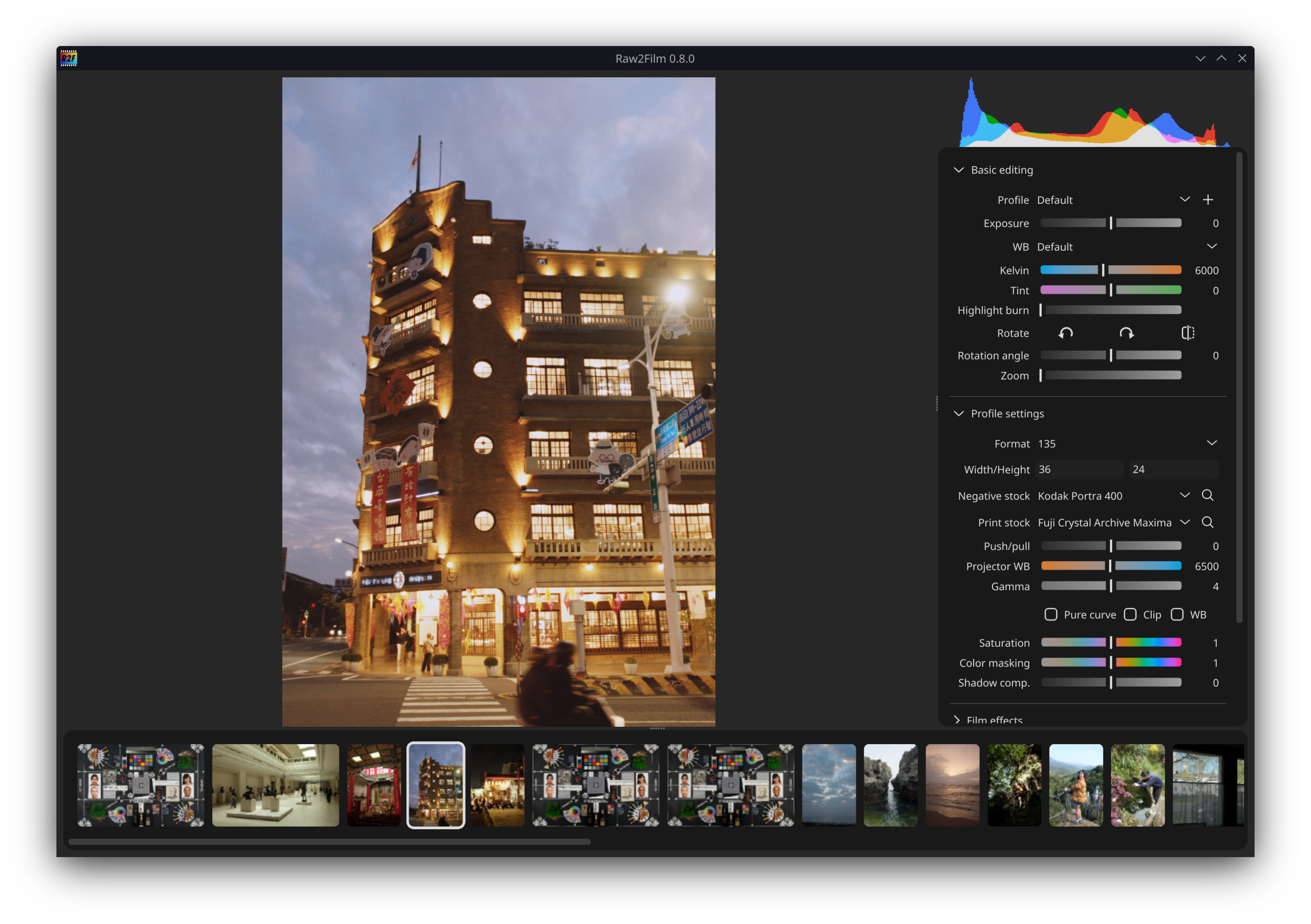Select the red temple interior thumbnail
Screen dimensions: 1311x924
[374, 785]
